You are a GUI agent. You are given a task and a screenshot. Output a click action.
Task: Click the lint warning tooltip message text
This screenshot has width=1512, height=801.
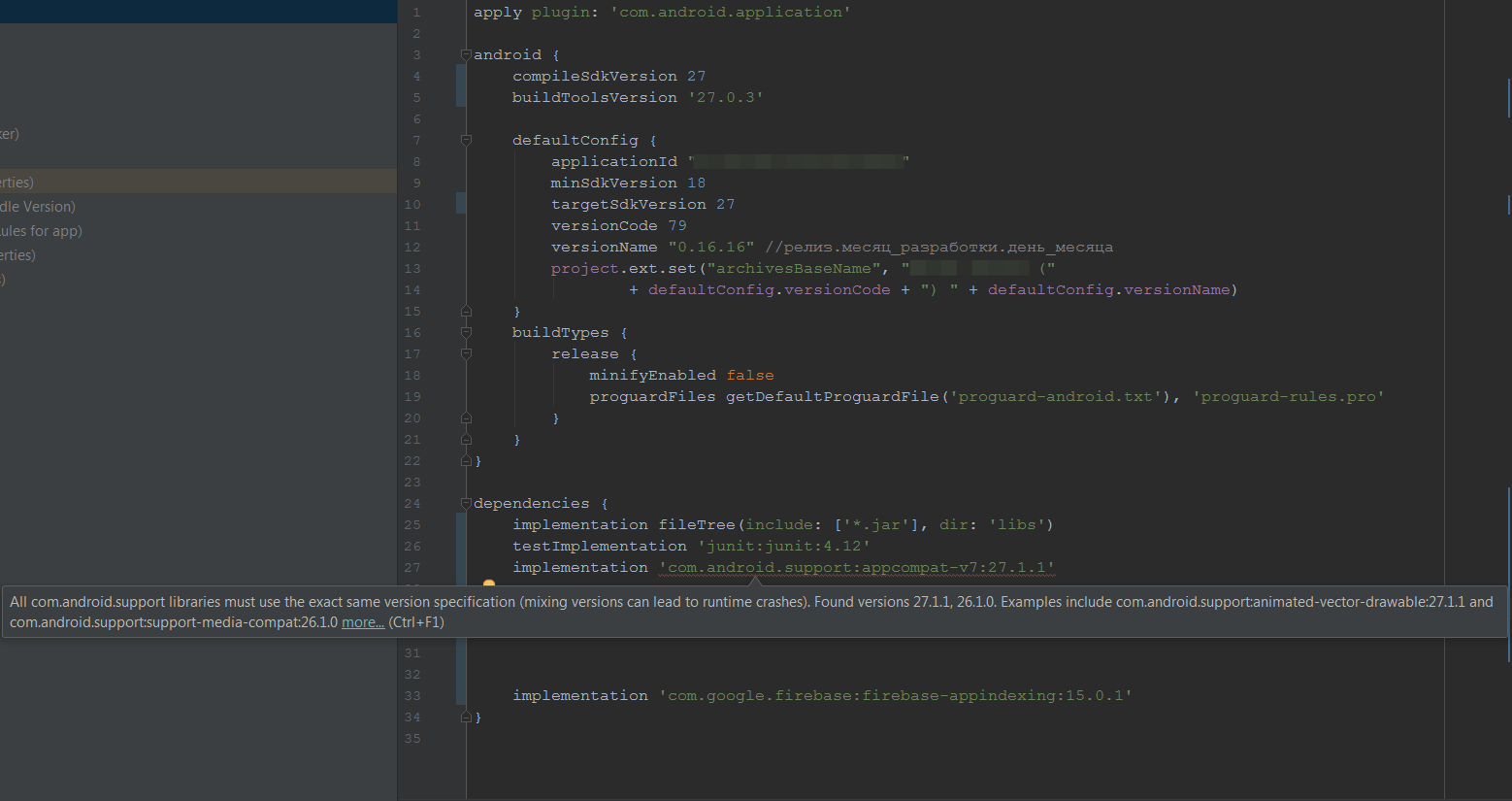coord(751,612)
